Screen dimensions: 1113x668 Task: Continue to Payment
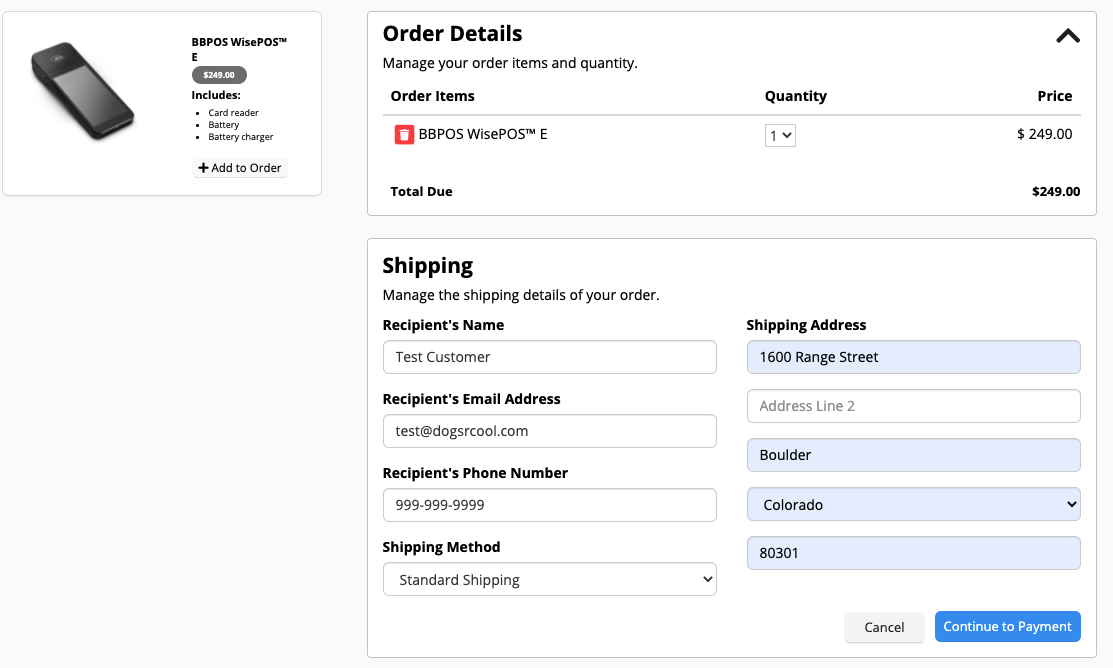click(1007, 627)
